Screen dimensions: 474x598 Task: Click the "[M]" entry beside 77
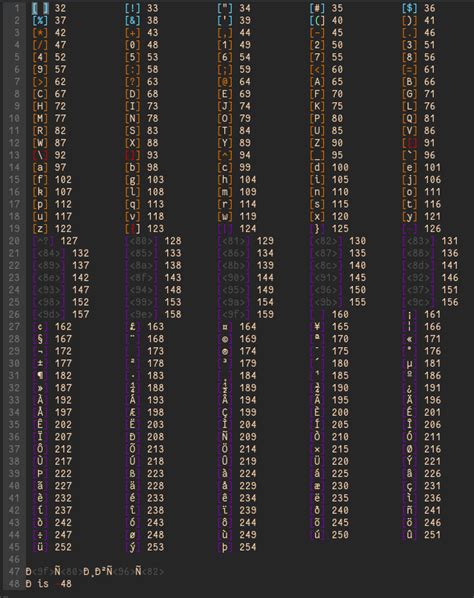[x=40, y=119]
